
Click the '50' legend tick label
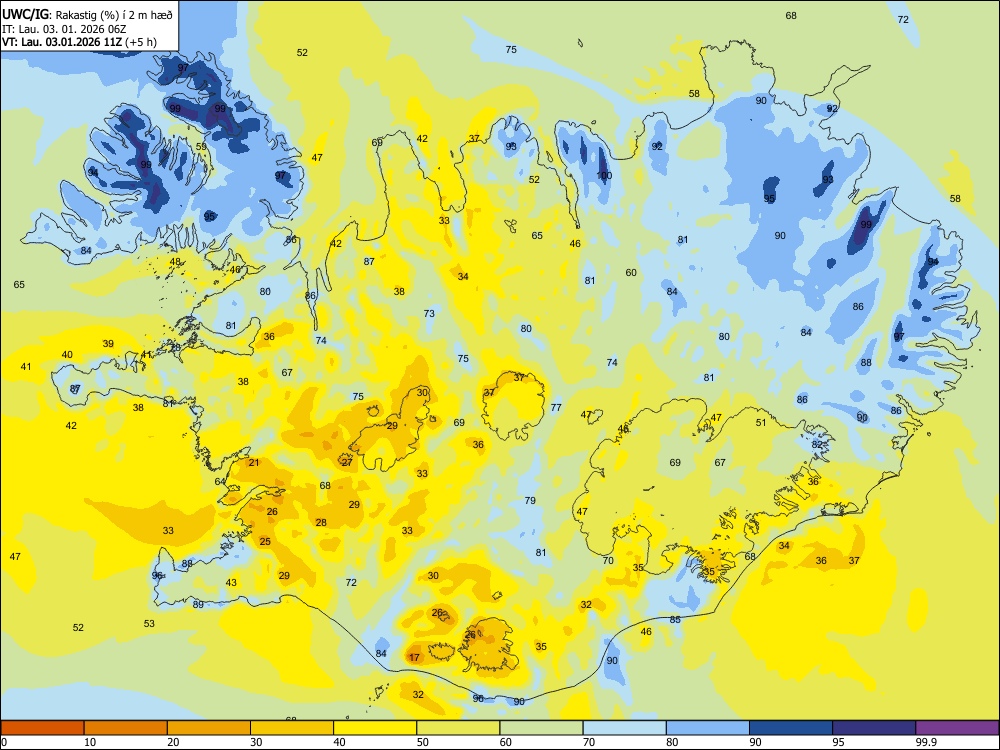pos(423,742)
